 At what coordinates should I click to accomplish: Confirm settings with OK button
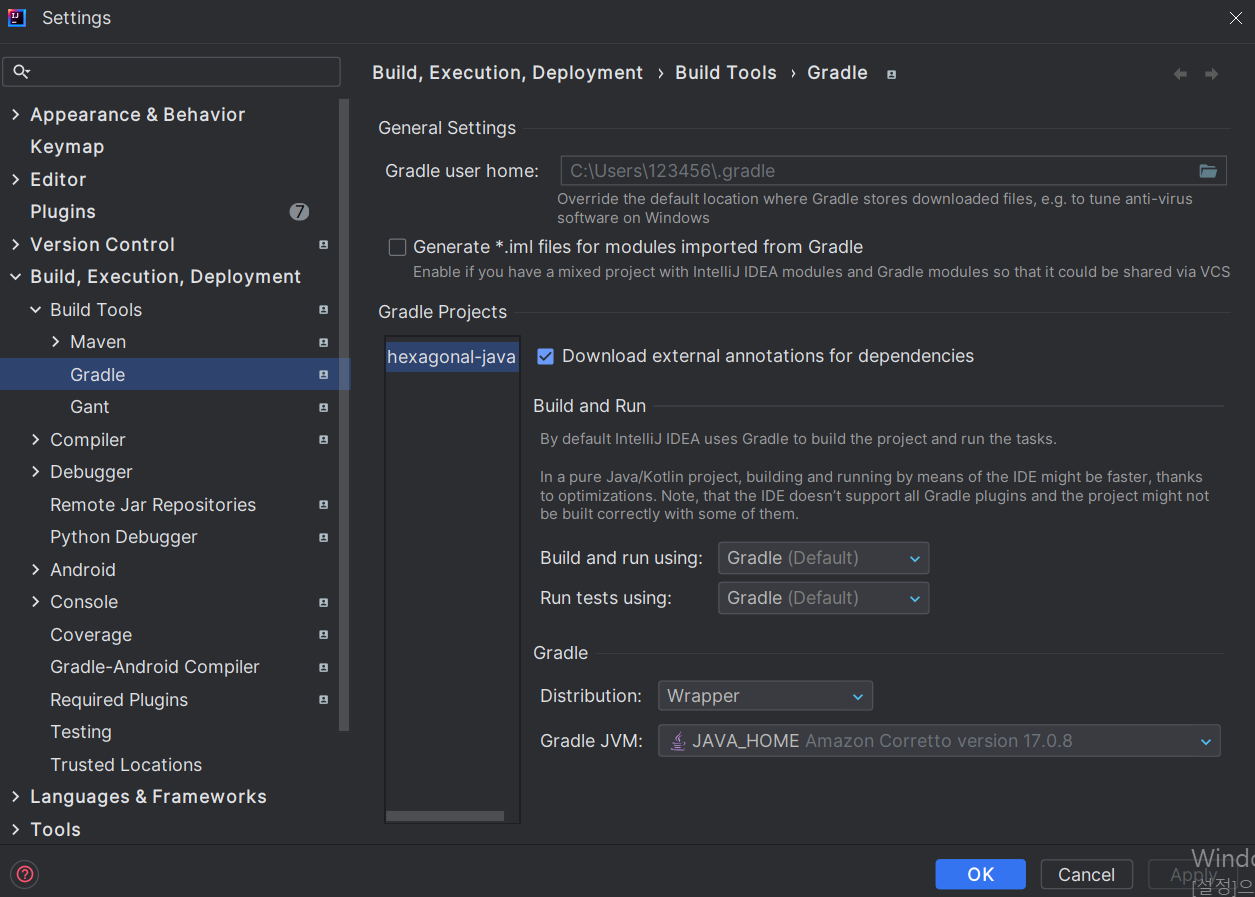(980, 874)
